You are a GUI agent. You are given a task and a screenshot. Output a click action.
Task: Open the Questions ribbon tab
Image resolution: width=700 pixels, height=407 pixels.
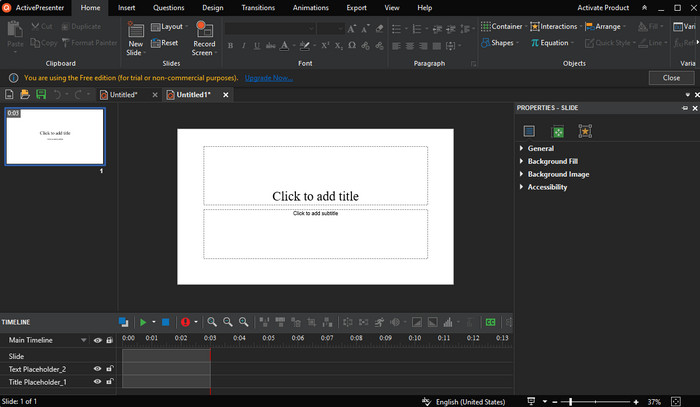coord(168,8)
